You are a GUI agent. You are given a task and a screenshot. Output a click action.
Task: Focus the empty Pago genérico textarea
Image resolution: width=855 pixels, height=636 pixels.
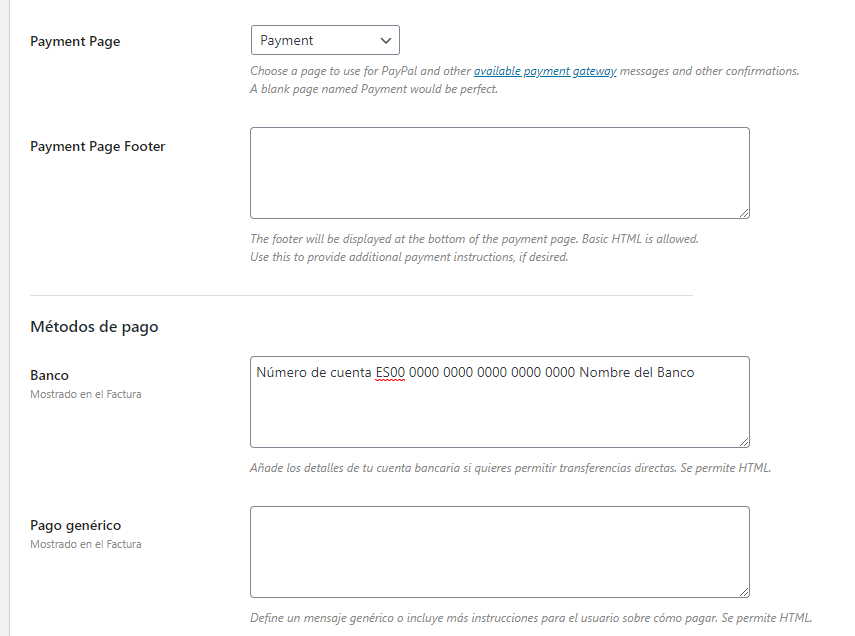(x=499, y=552)
